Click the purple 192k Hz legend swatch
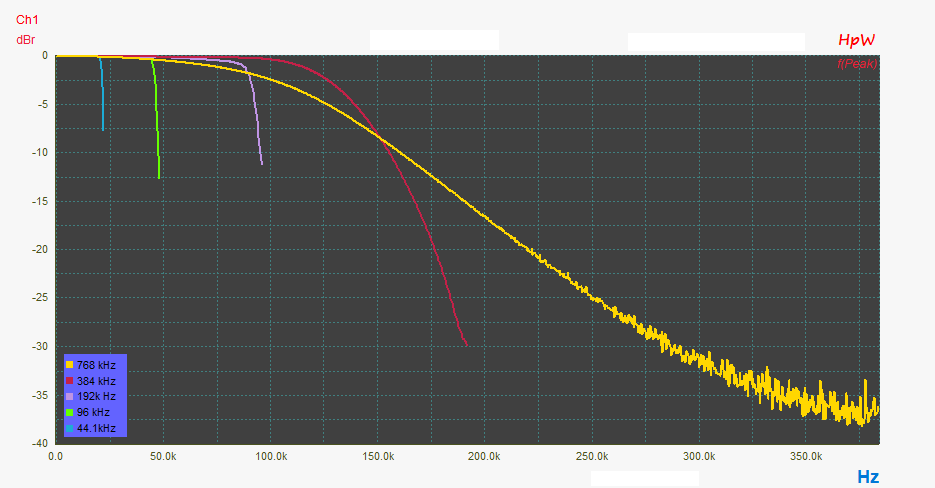This screenshot has width=935, height=488. pos(70,396)
